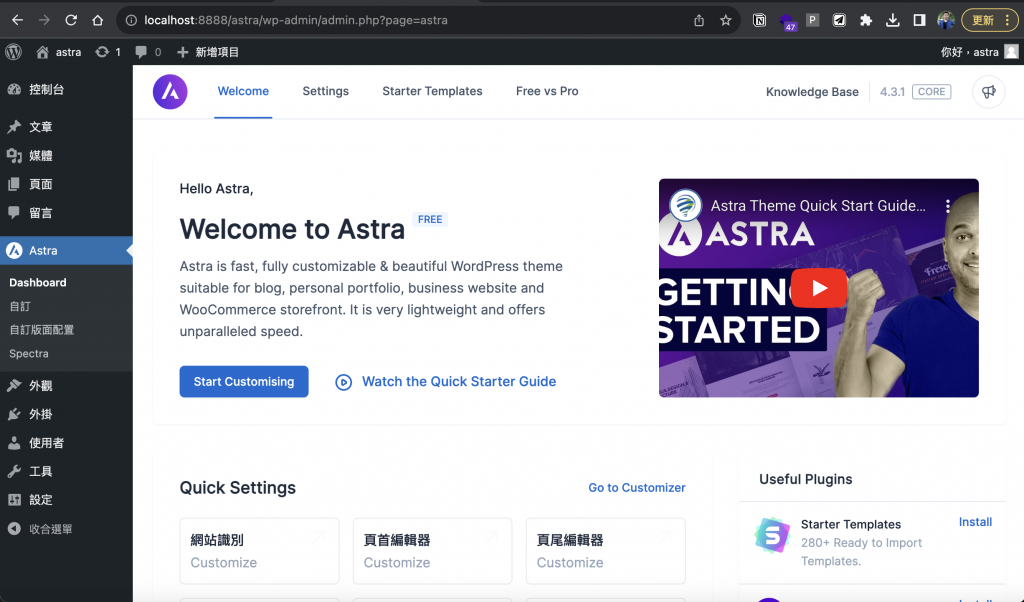Switch to Free vs Pro tab
The height and width of the screenshot is (602, 1024).
[547, 91]
